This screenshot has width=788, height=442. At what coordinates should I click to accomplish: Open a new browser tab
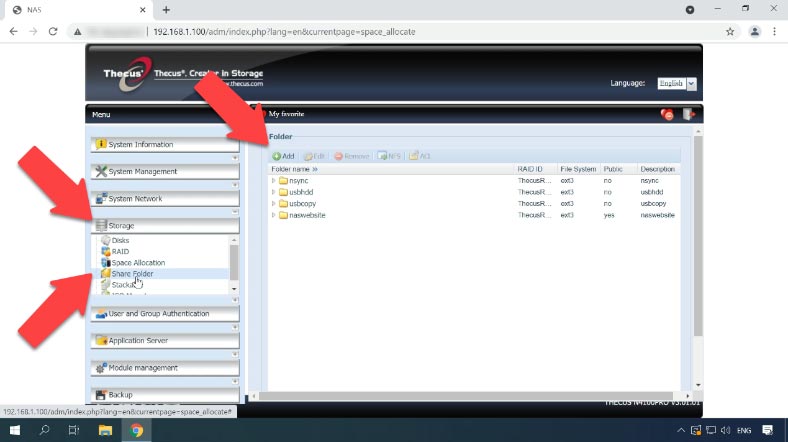pos(166,10)
